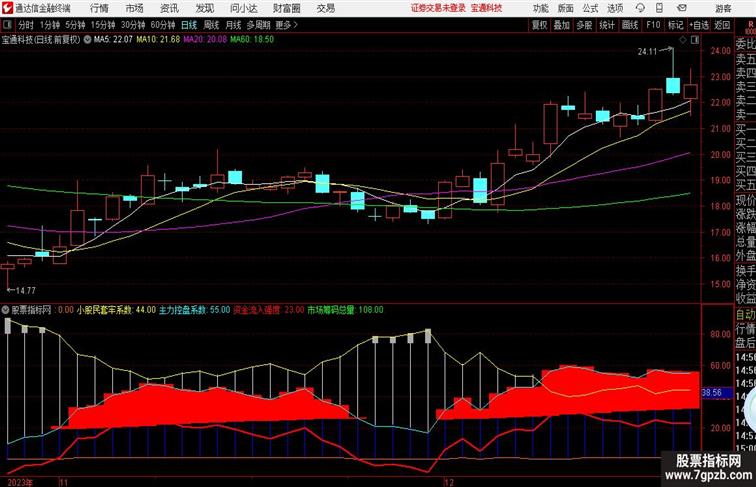Click the MA20: 20.08 label
756x487 pixels.
click(204, 40)
